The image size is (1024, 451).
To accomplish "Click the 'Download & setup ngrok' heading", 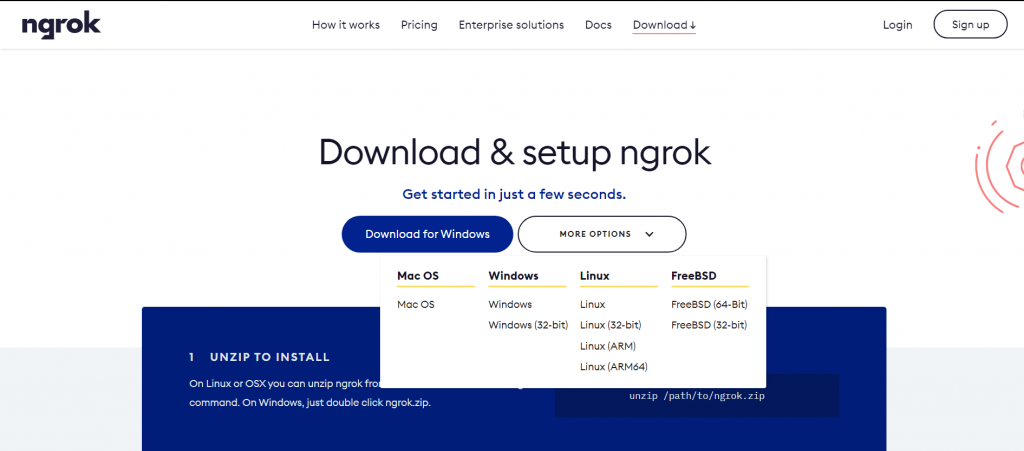I will (515, 151).
